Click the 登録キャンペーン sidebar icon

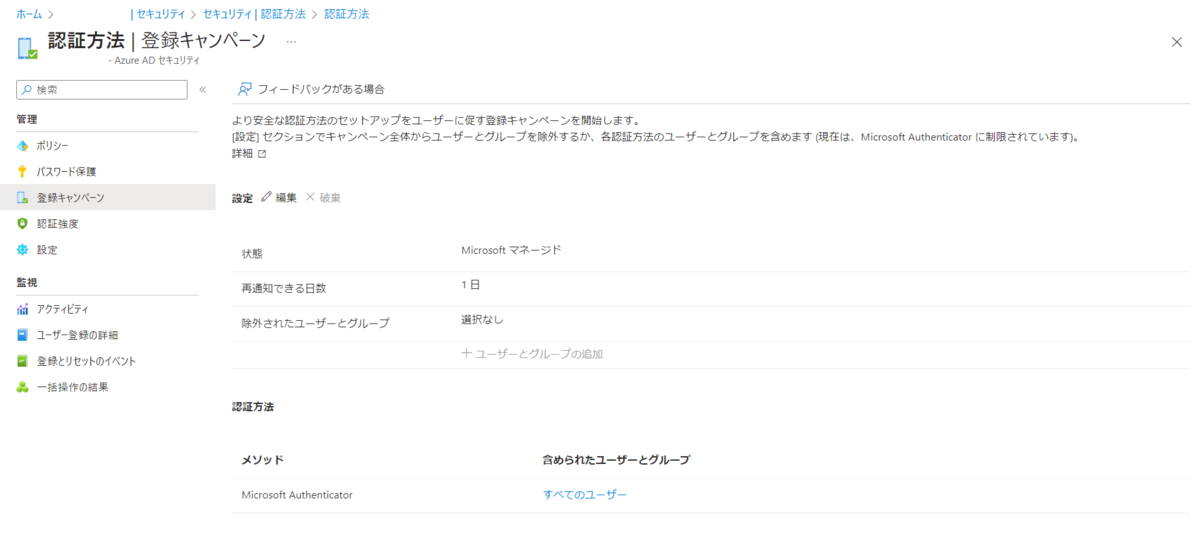coord(23,198)
